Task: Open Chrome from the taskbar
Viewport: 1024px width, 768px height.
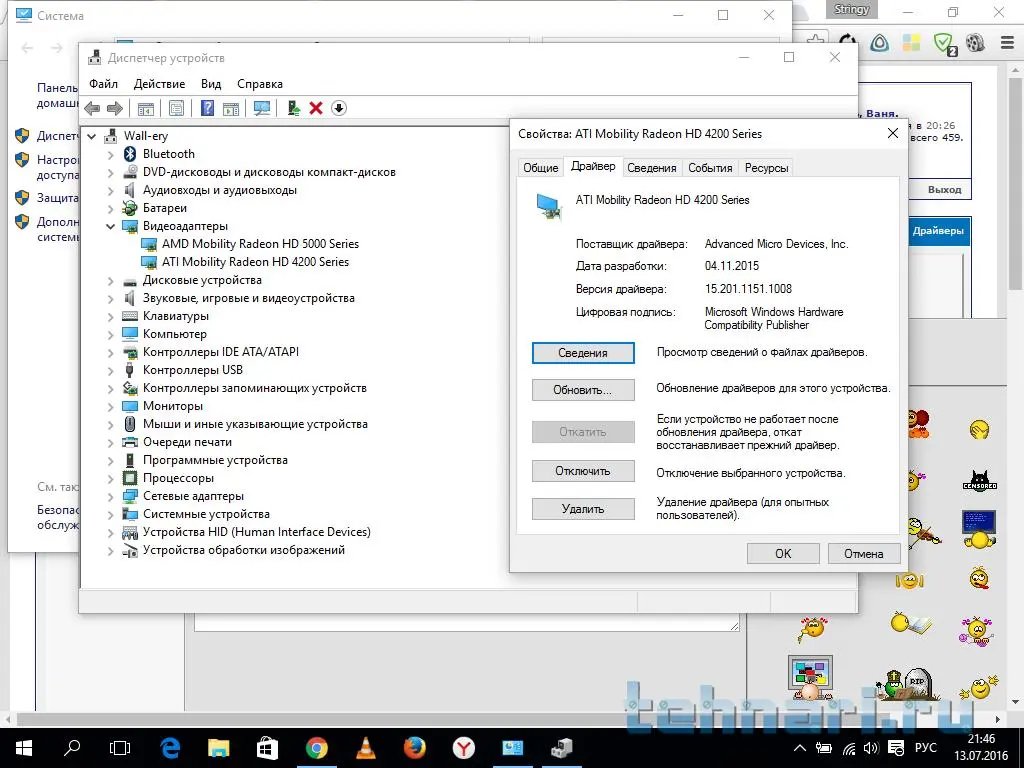Action: pos(316,747)
